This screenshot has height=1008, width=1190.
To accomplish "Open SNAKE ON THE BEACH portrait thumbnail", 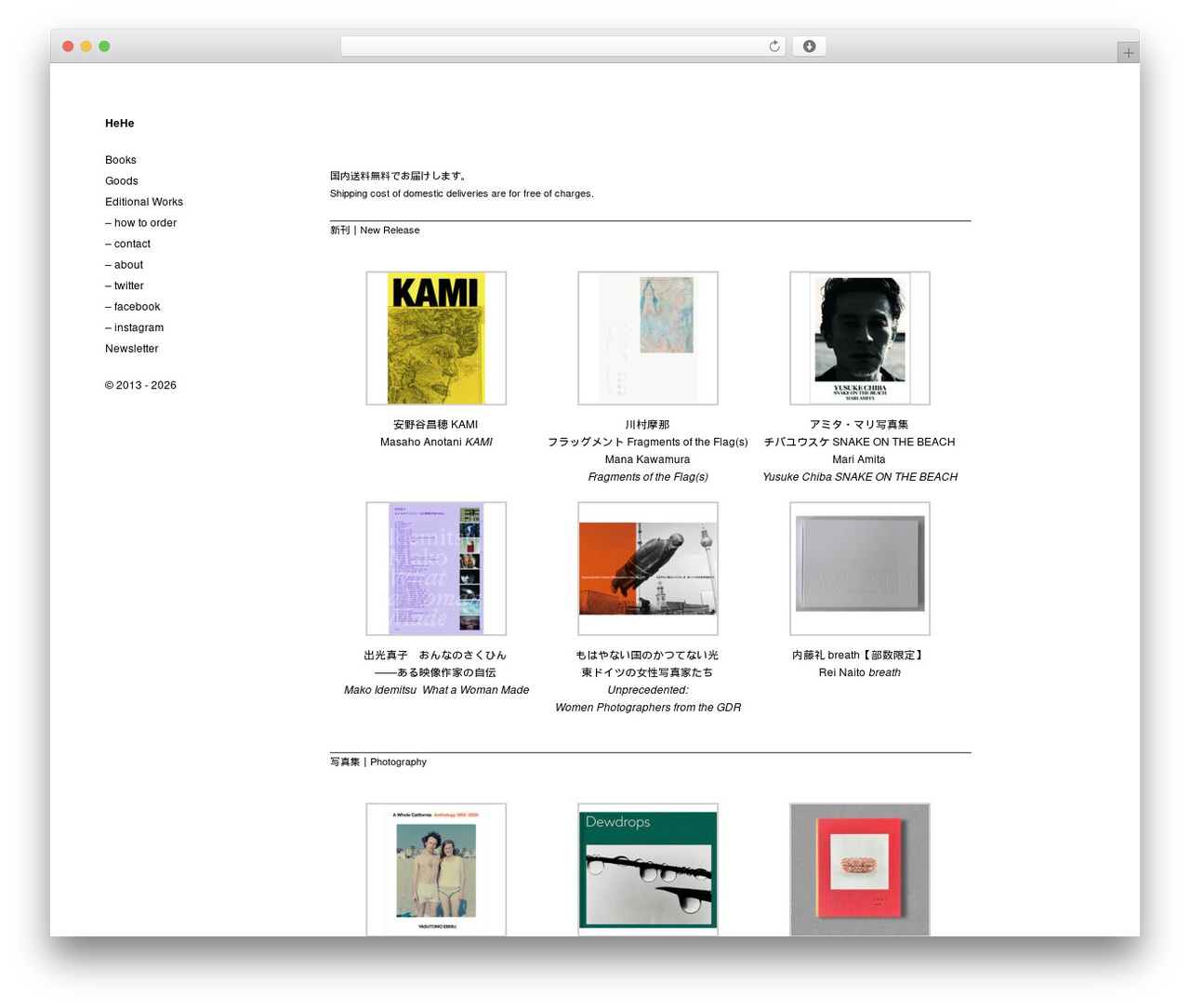I will click(x=860, y=338).
